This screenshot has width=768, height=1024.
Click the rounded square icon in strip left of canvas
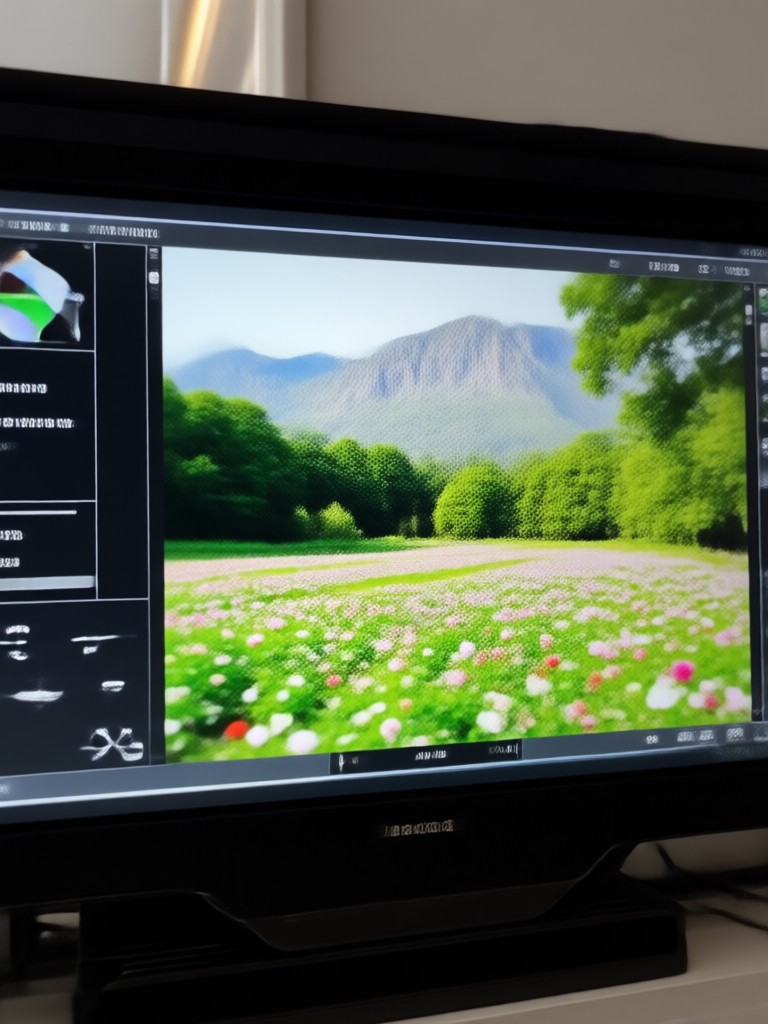coord(154,278)
